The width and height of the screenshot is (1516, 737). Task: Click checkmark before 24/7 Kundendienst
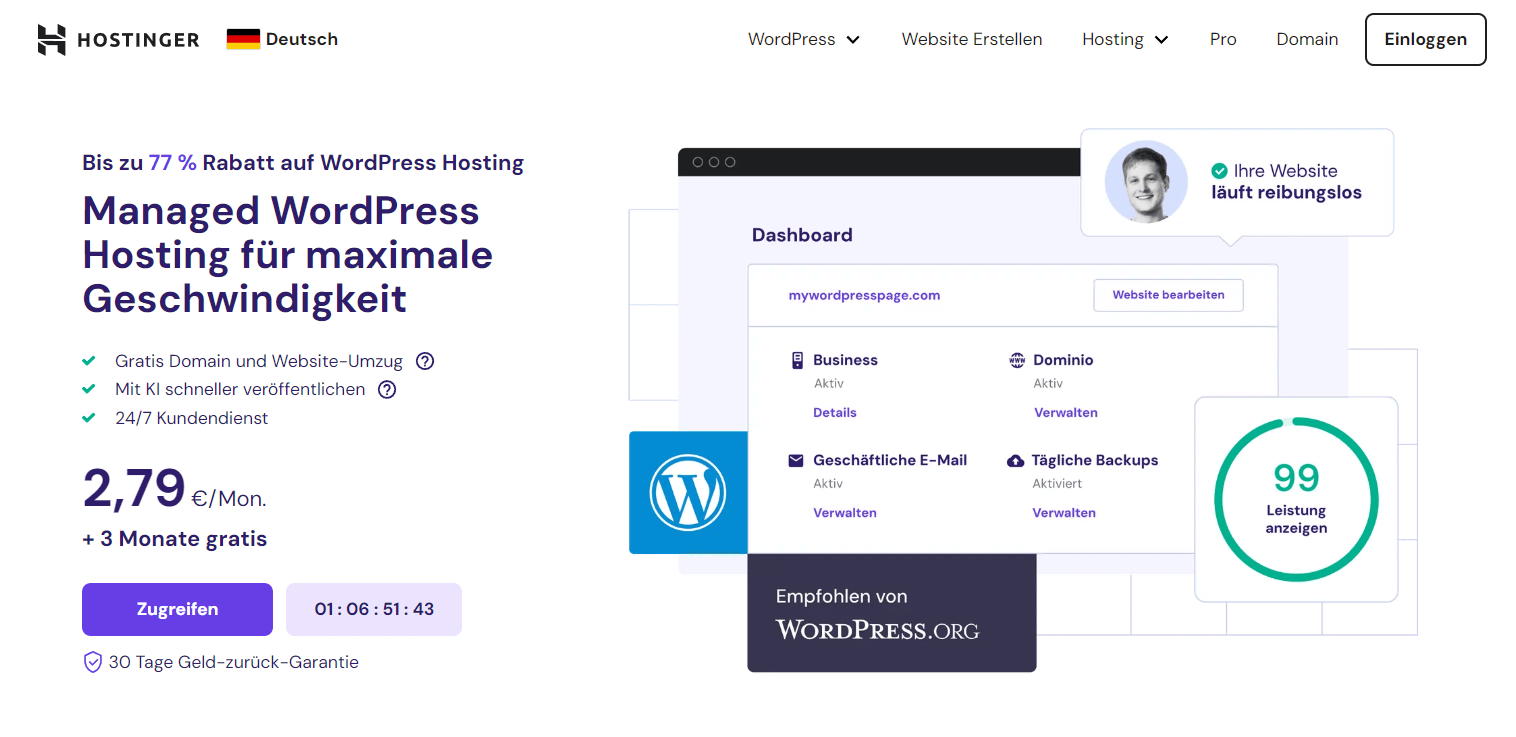pos(89,418)
